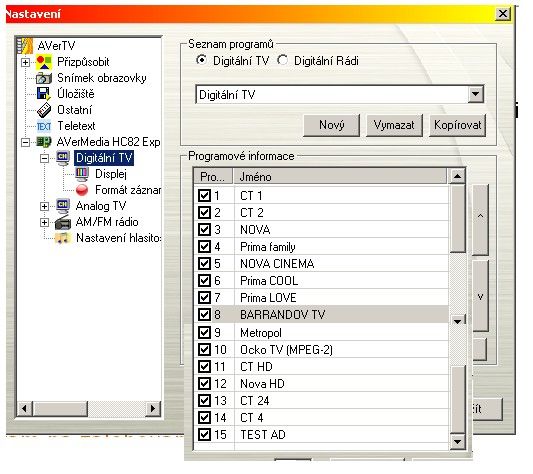Collapse the AVerMedia HC82 tree node
Image resolution: width=533 pixels, height=474 pixels.
25,142
